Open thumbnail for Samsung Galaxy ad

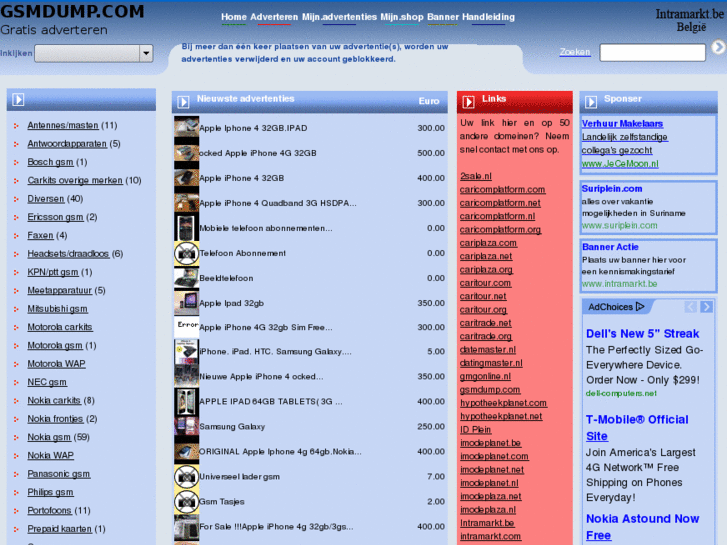[x=186, y=426]
